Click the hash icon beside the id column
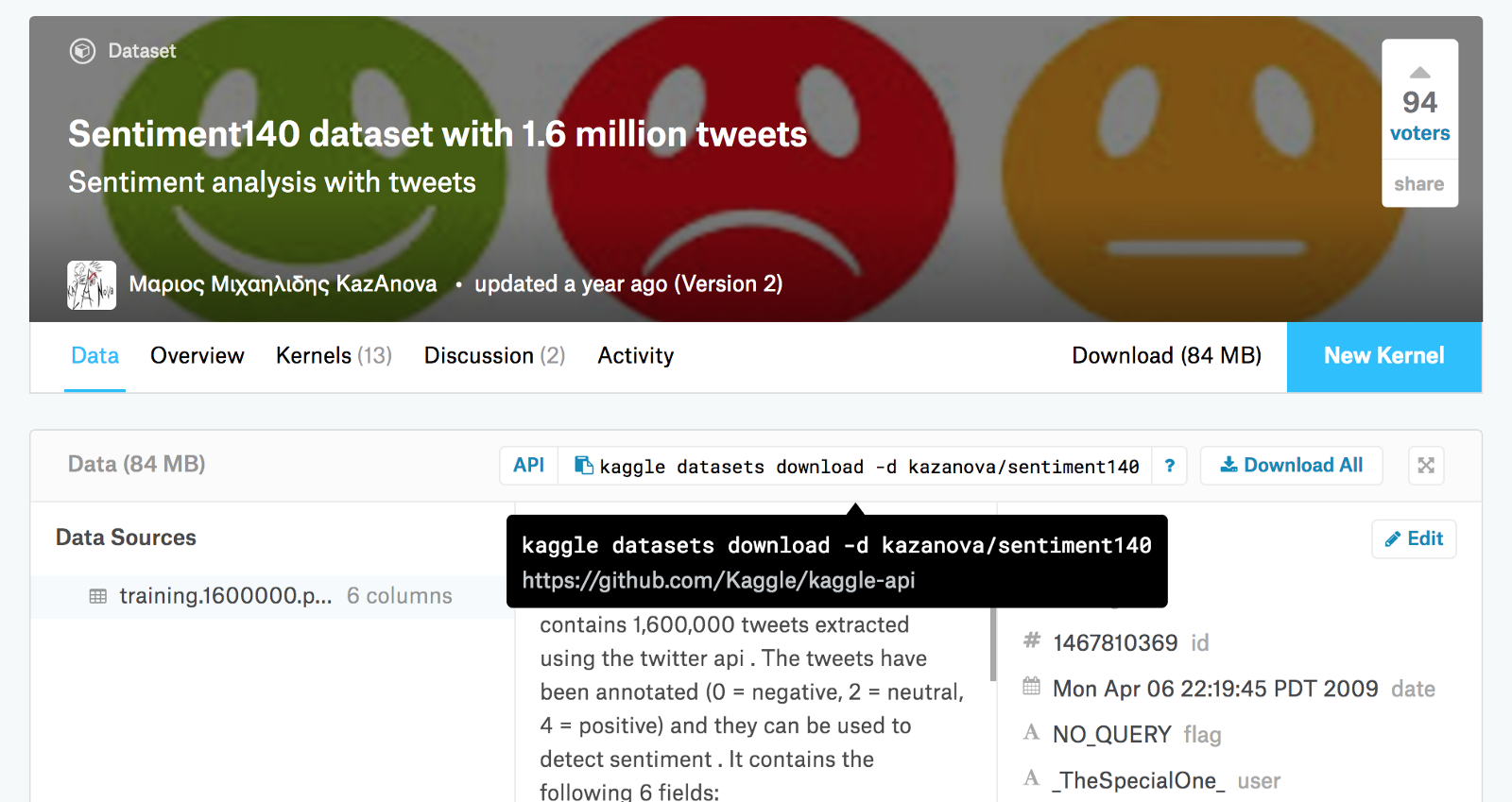 point(1032,641)
